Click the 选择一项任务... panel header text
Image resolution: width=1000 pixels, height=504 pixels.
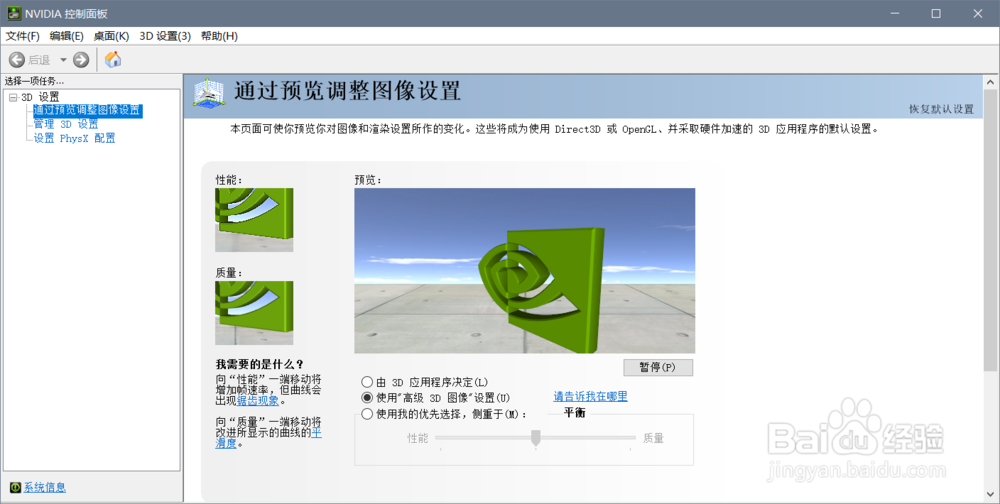34,81
